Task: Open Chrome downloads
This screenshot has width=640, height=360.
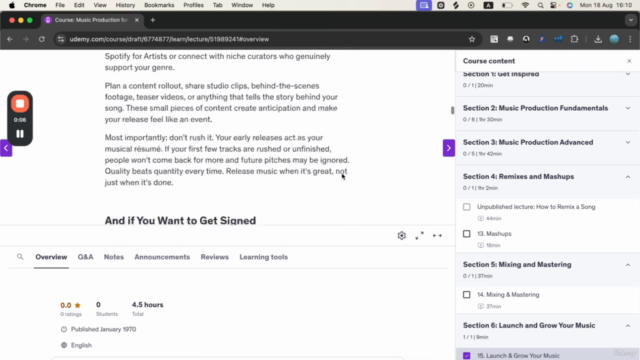Action: pos(598,39)
